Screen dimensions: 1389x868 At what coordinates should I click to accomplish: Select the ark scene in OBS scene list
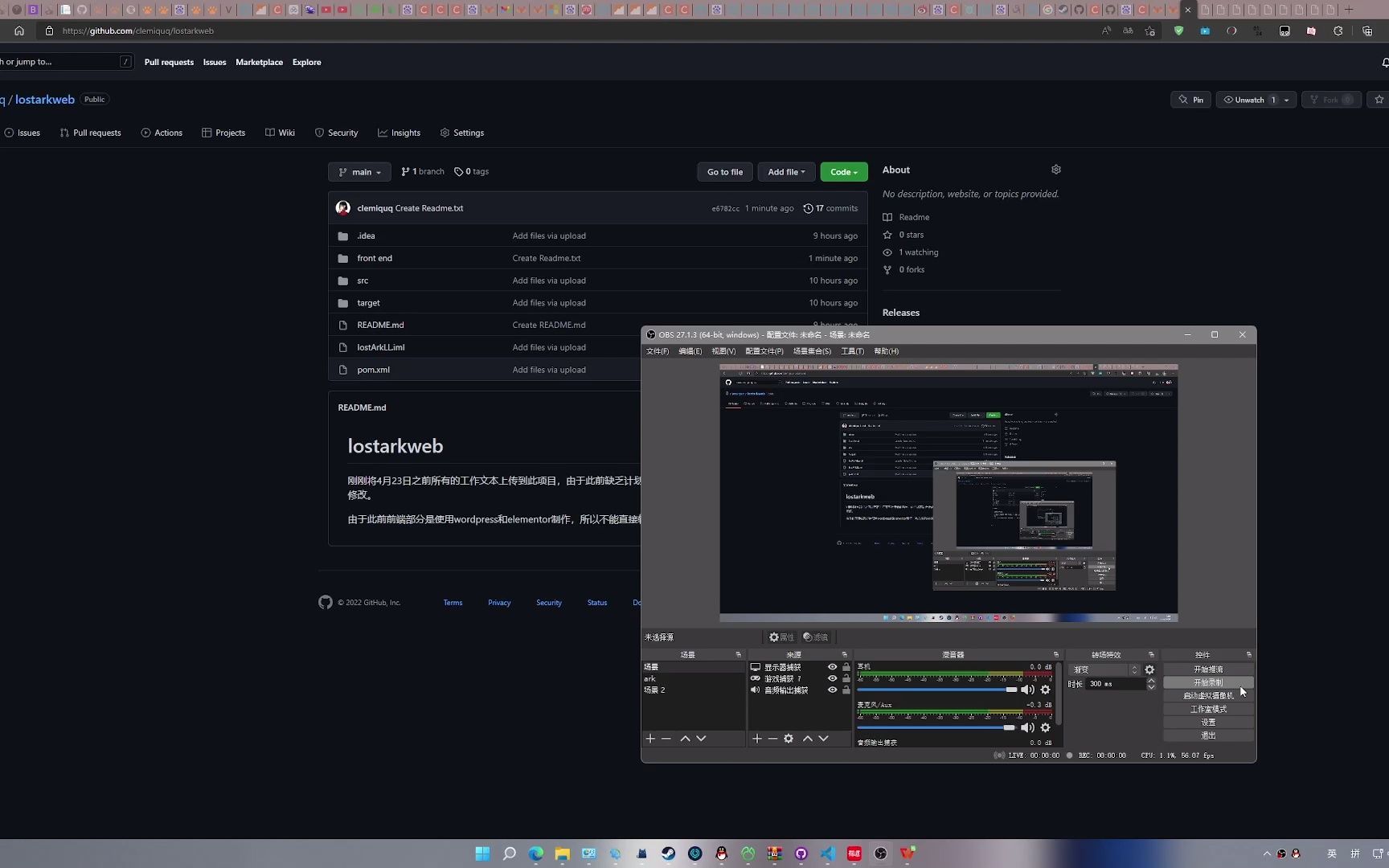point(693,678)
